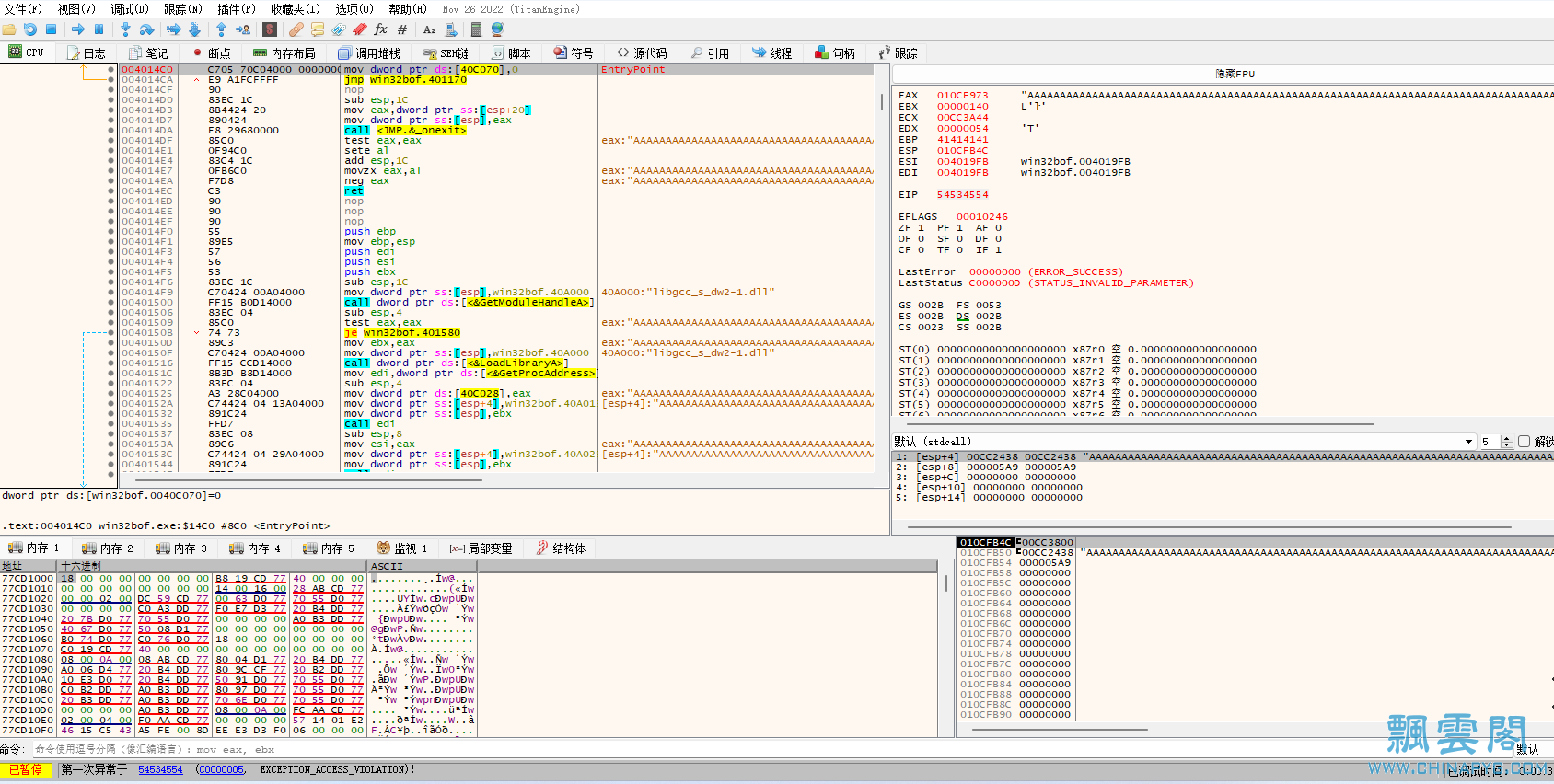Switch to the 跟踪 tab
Screen dimensions: 1554x784
click(898, 53)
